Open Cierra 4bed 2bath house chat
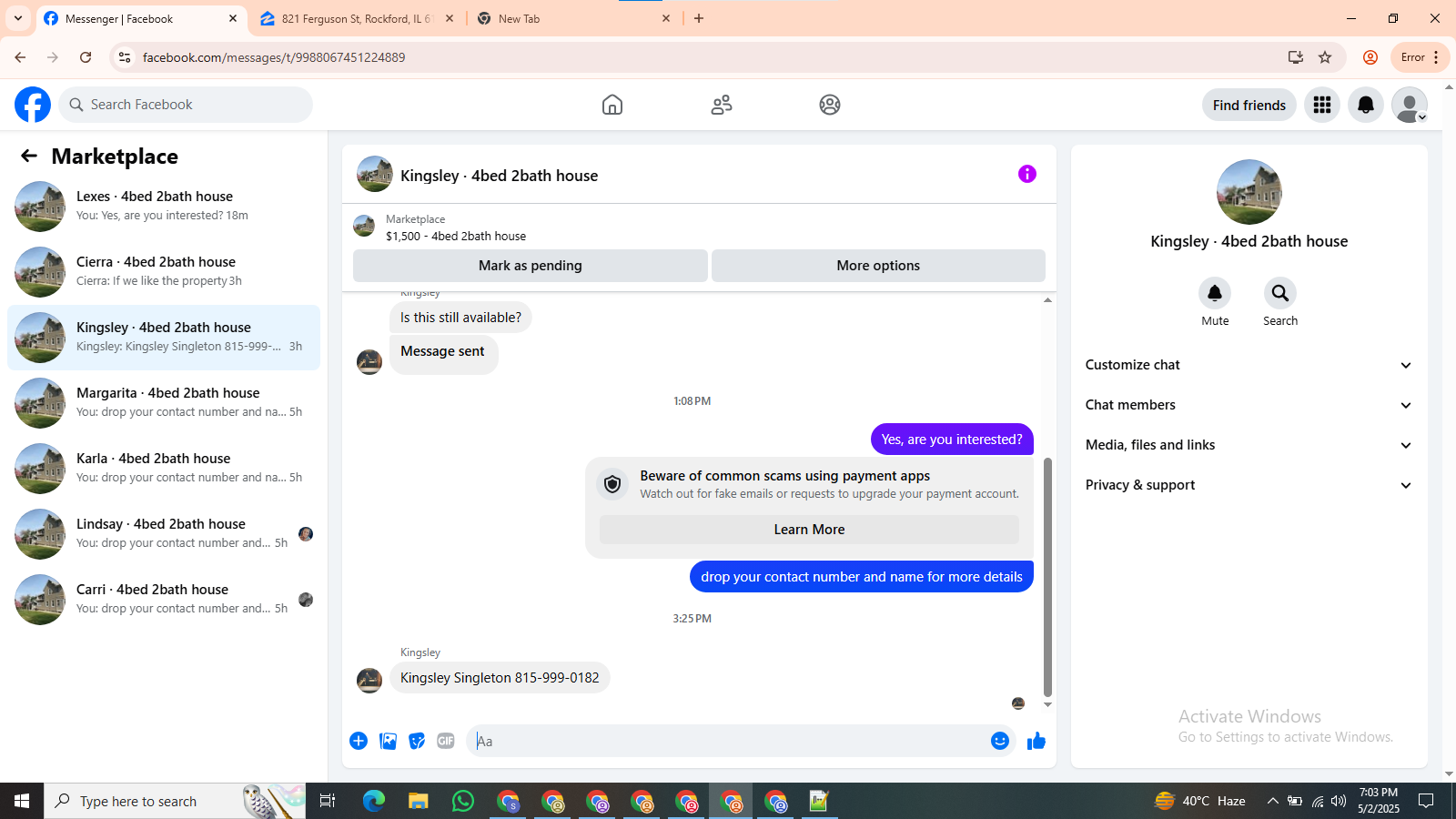Screen dimensions: 1456x819 click(164, 272)
